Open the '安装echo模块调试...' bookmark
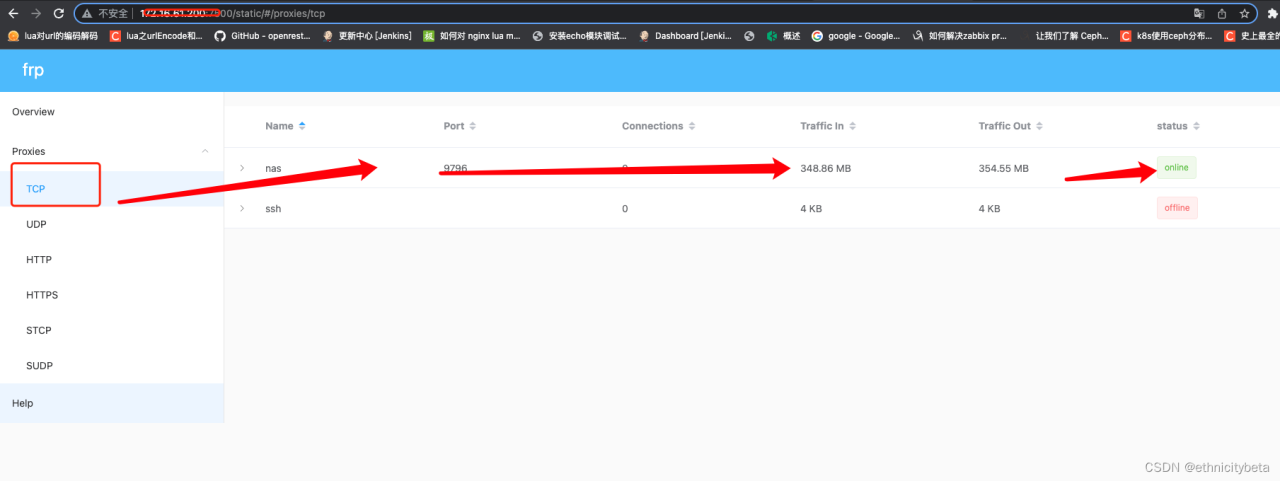 tap(580, 35)
